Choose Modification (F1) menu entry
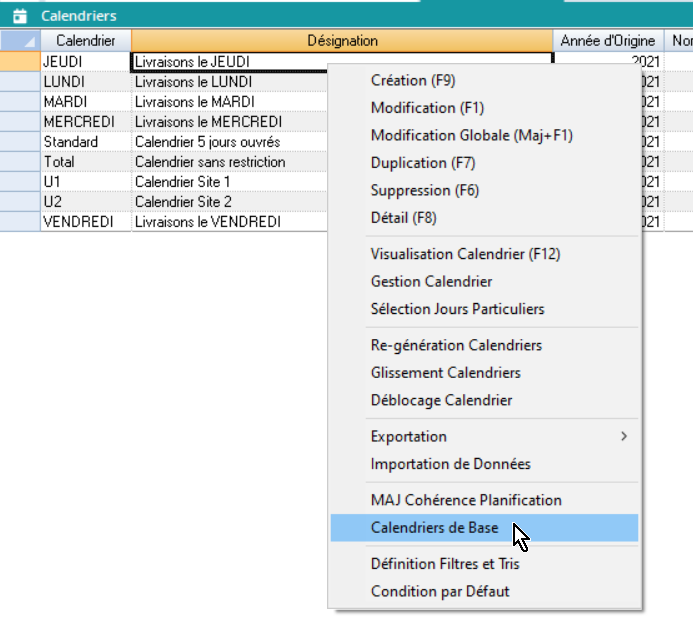693x638 pixels. click(x=427, y=108)
